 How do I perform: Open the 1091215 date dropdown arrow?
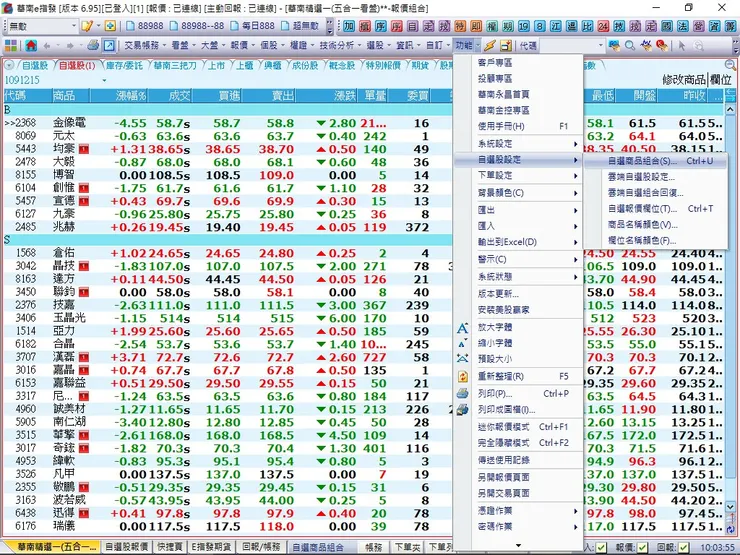point(104,80)
